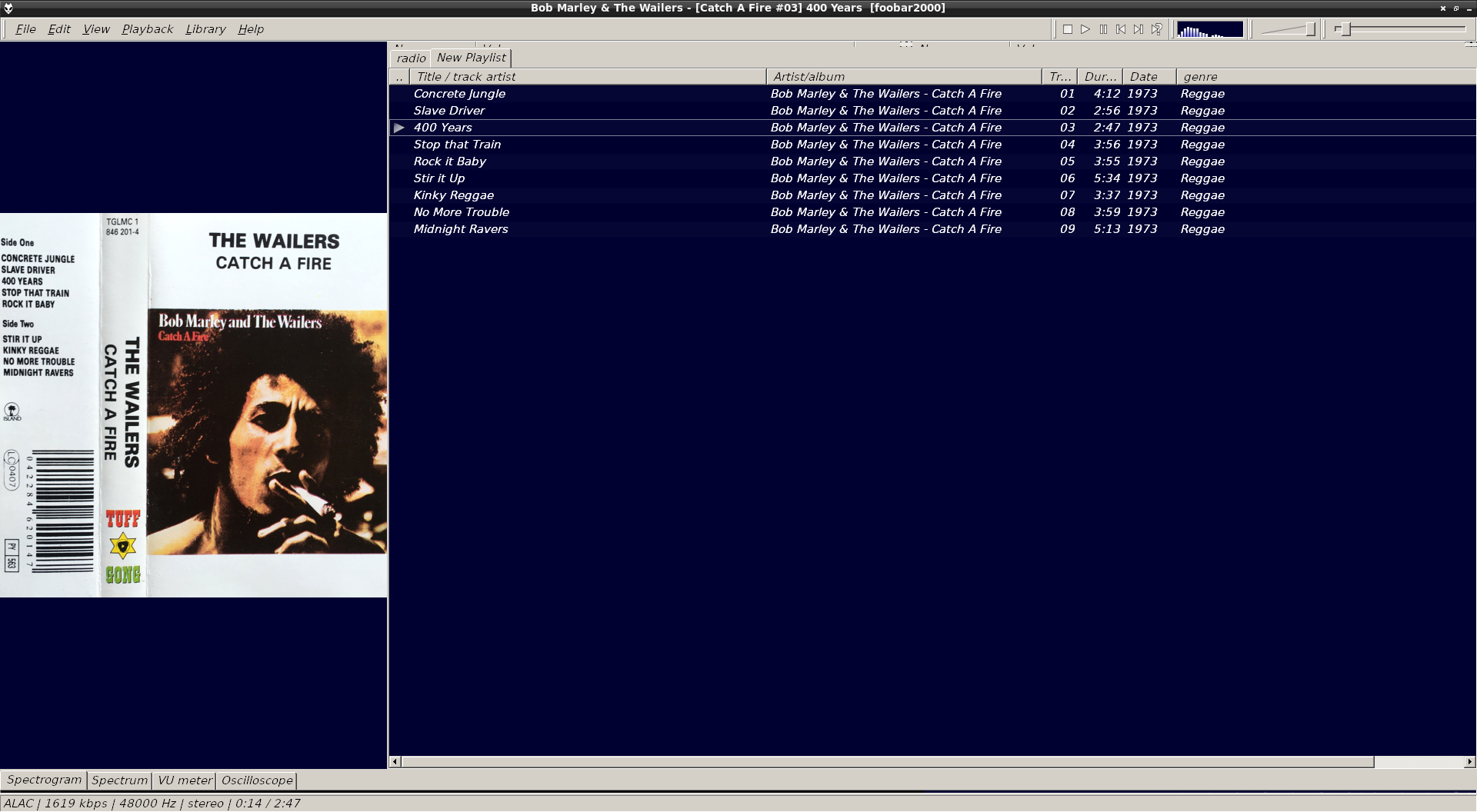
Task: Click the window menu icon in title bar
Action: [8, 8]
